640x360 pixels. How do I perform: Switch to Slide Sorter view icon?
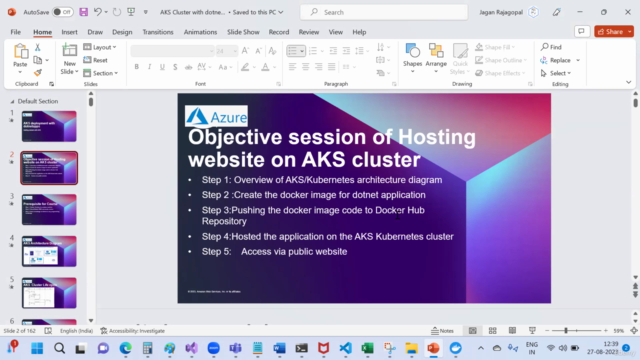[x=493, y=331]
